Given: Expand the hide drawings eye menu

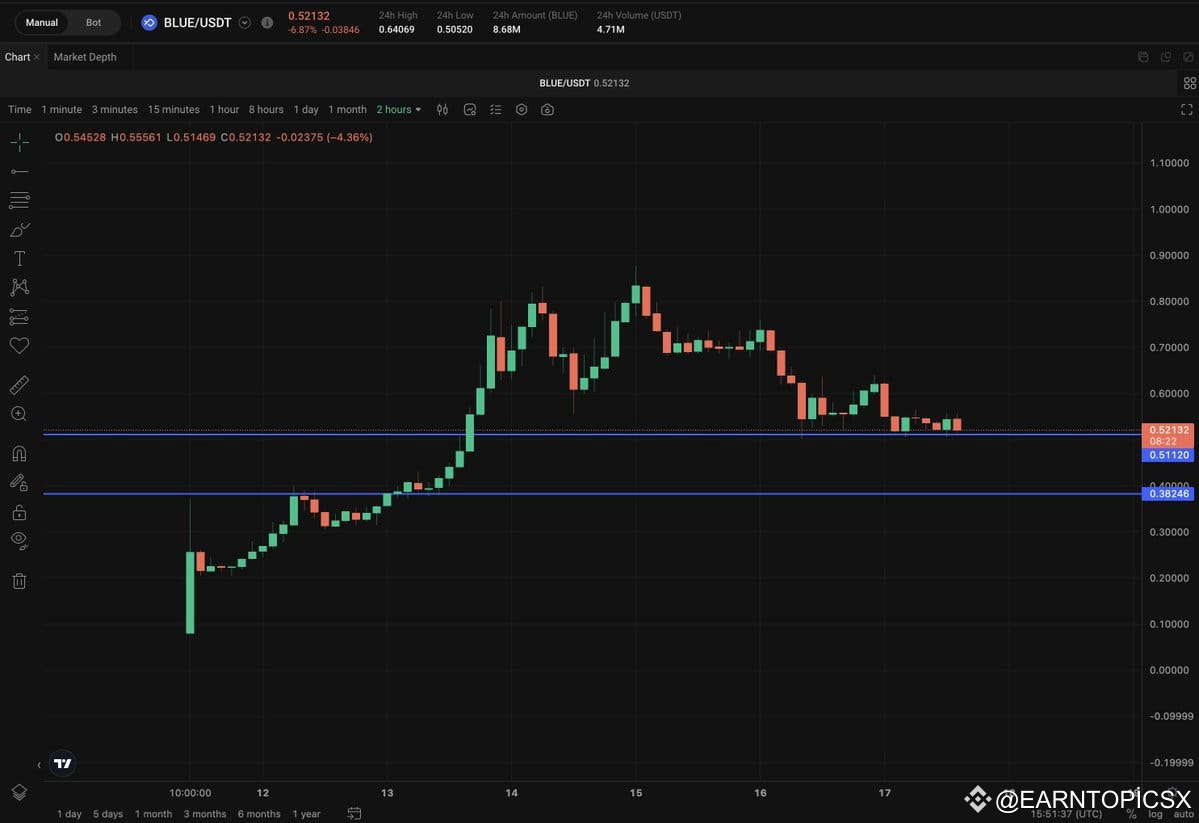Looking at the screenshot, I should click(19, 539).
